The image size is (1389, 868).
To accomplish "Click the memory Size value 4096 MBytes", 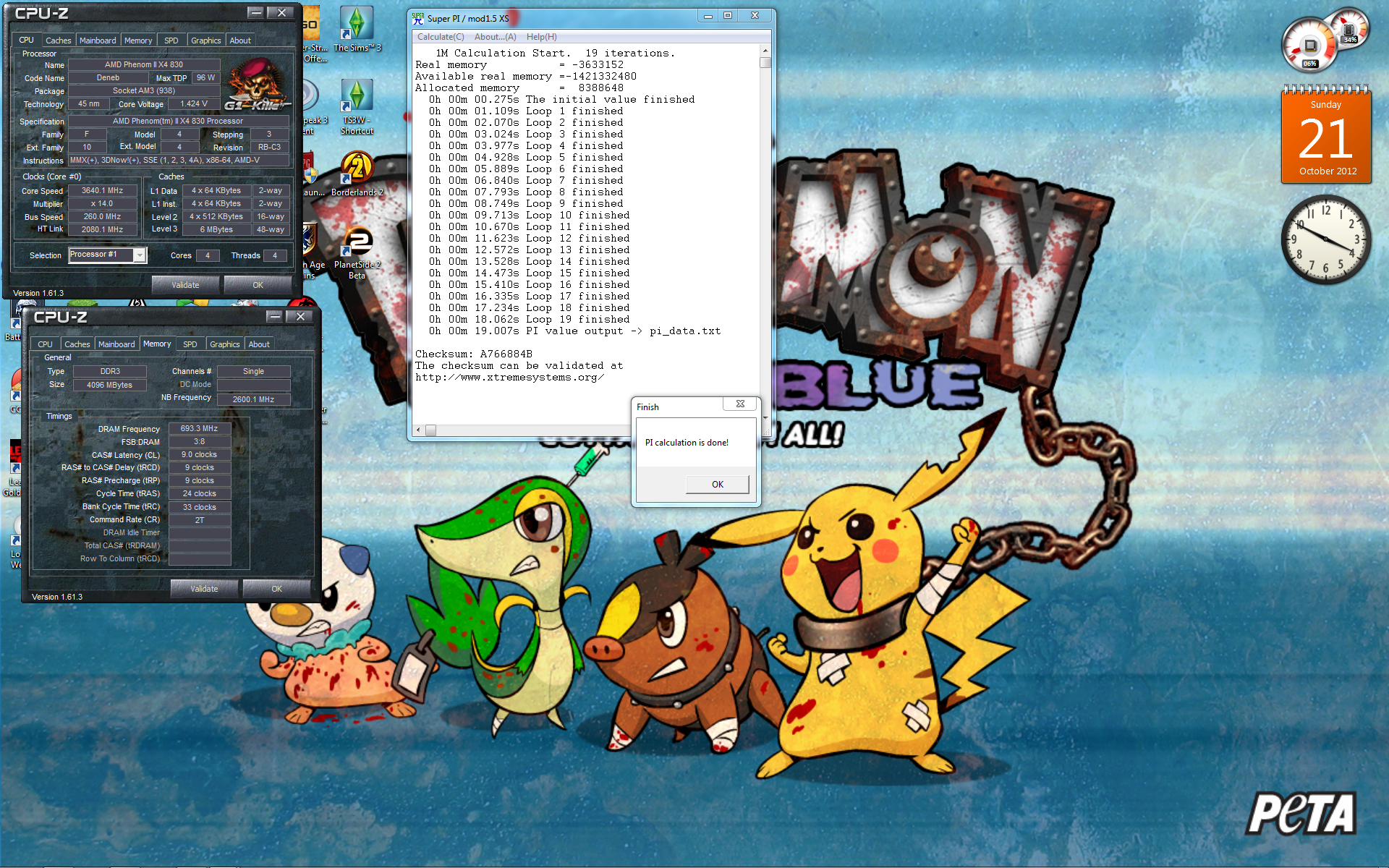I will coord(110,386).
